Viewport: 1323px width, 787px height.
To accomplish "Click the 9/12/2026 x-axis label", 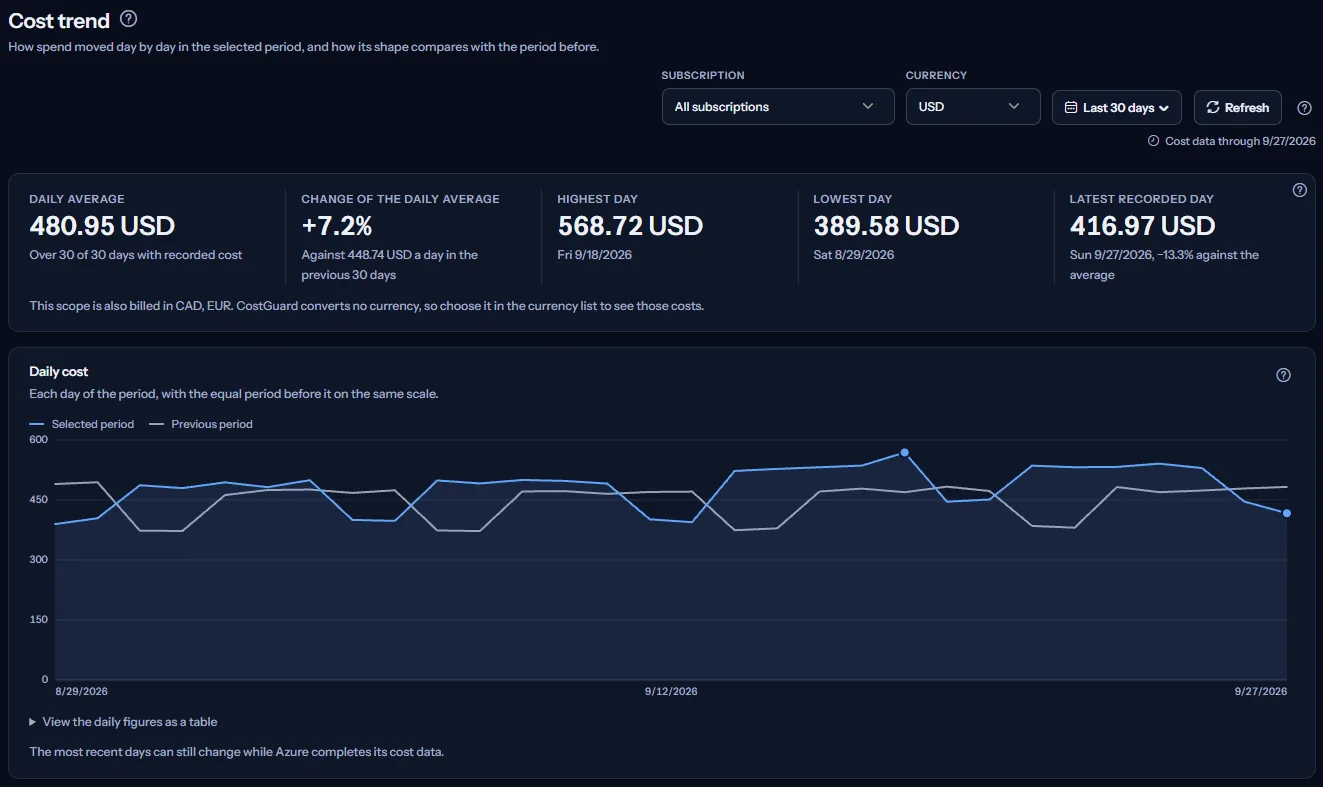I will [x=671, y=692].
